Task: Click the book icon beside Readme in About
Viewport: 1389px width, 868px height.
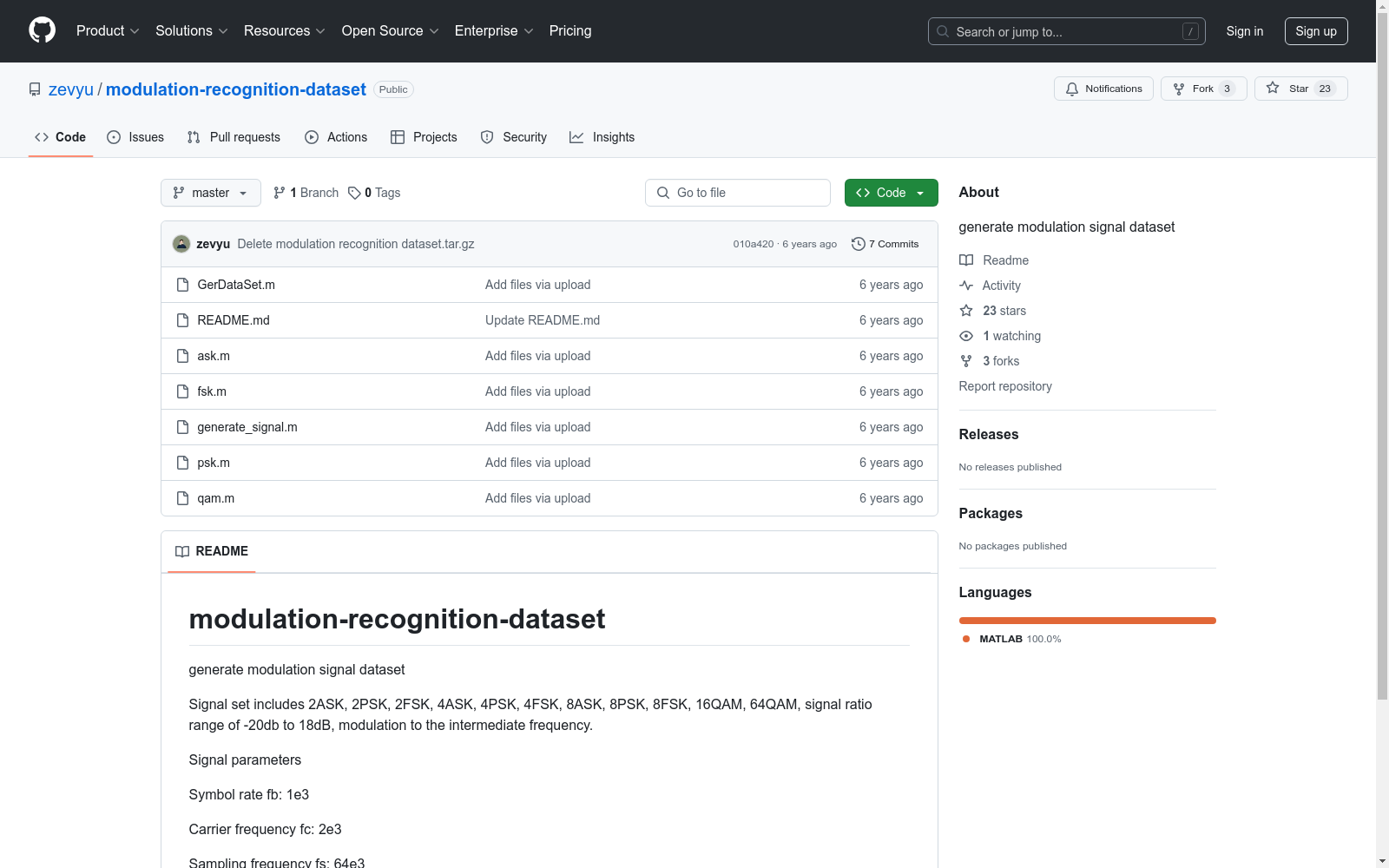Action: point(966,260)
